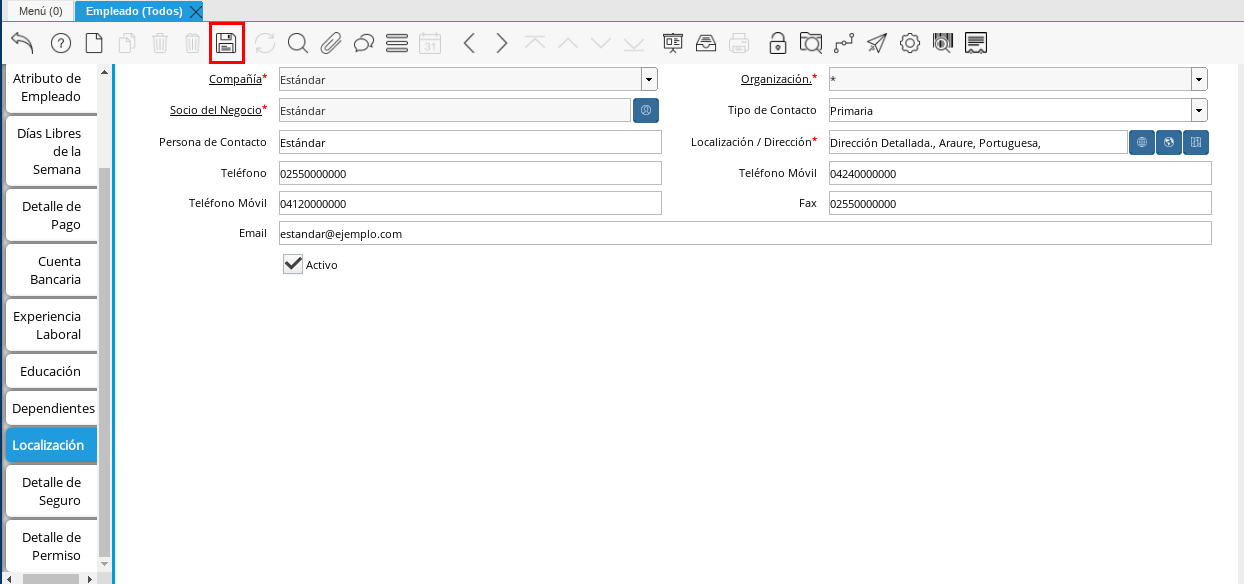1244x584 pixels.
Task: Click the barcode scan icon
Action: click(943, 43)
